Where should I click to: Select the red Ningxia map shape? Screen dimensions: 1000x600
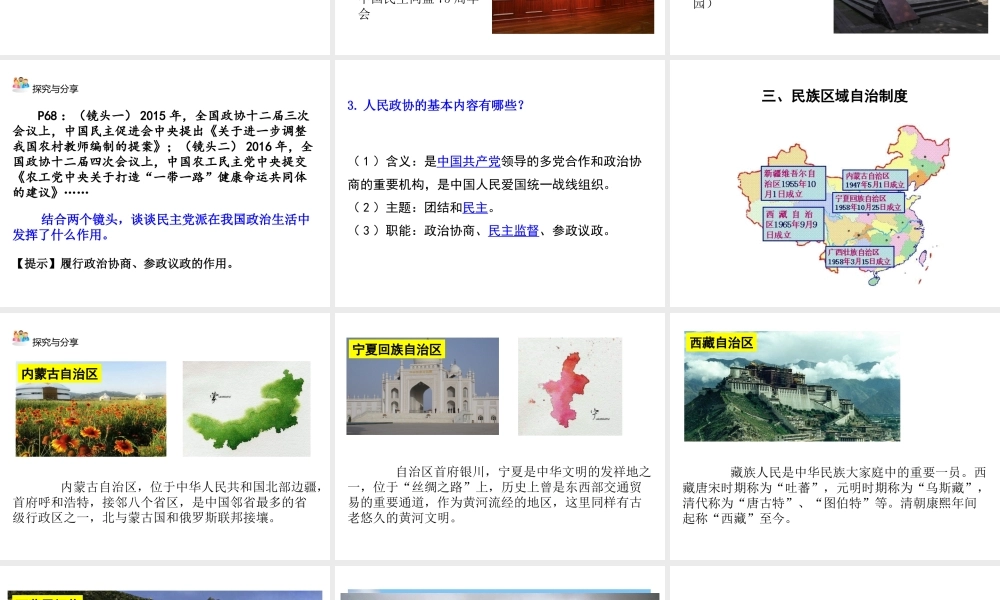pyautogui.click(x=569, y=387)
